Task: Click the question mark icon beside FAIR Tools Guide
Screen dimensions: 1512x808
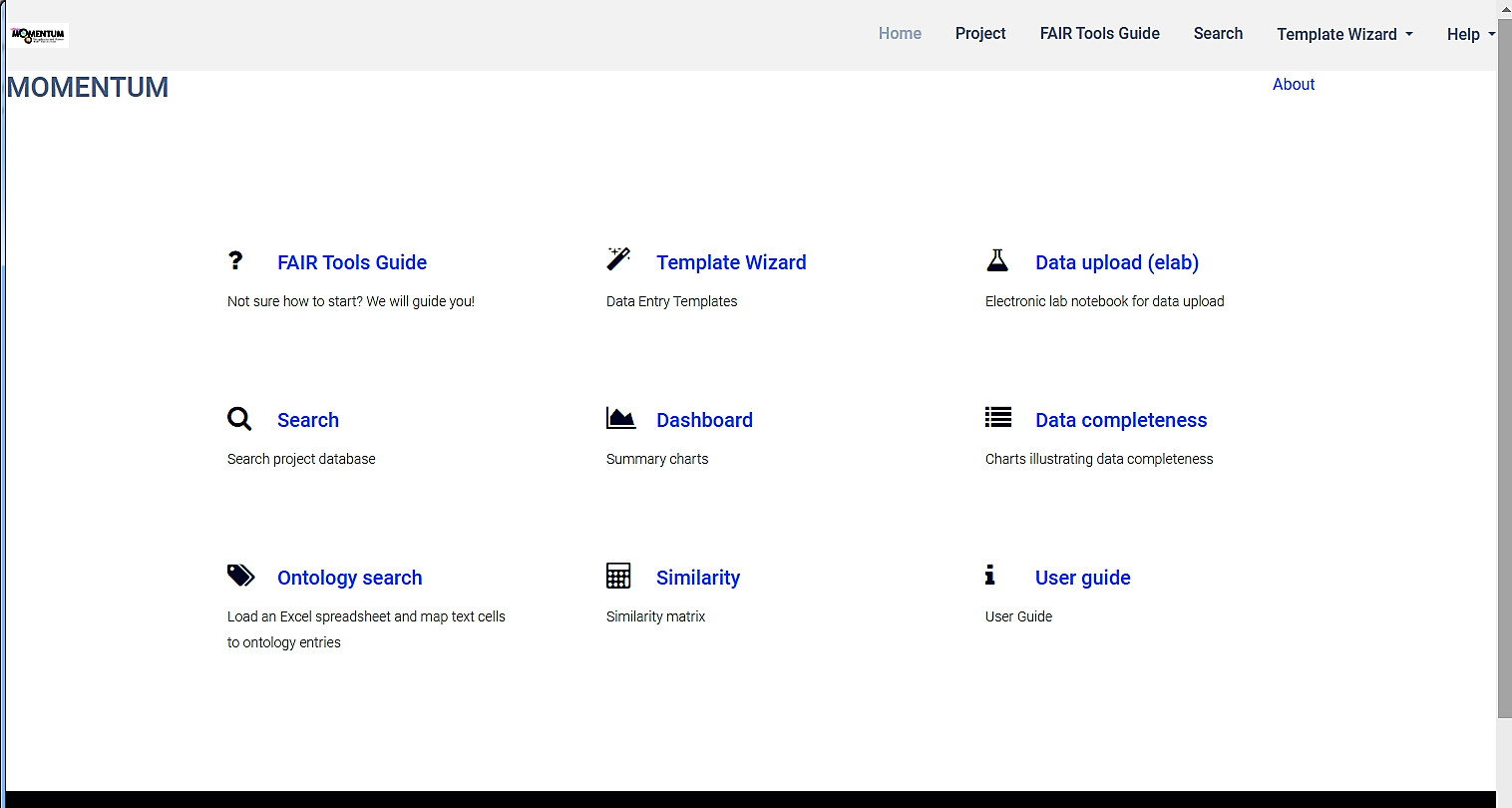Action: click(x=235, y=260)
